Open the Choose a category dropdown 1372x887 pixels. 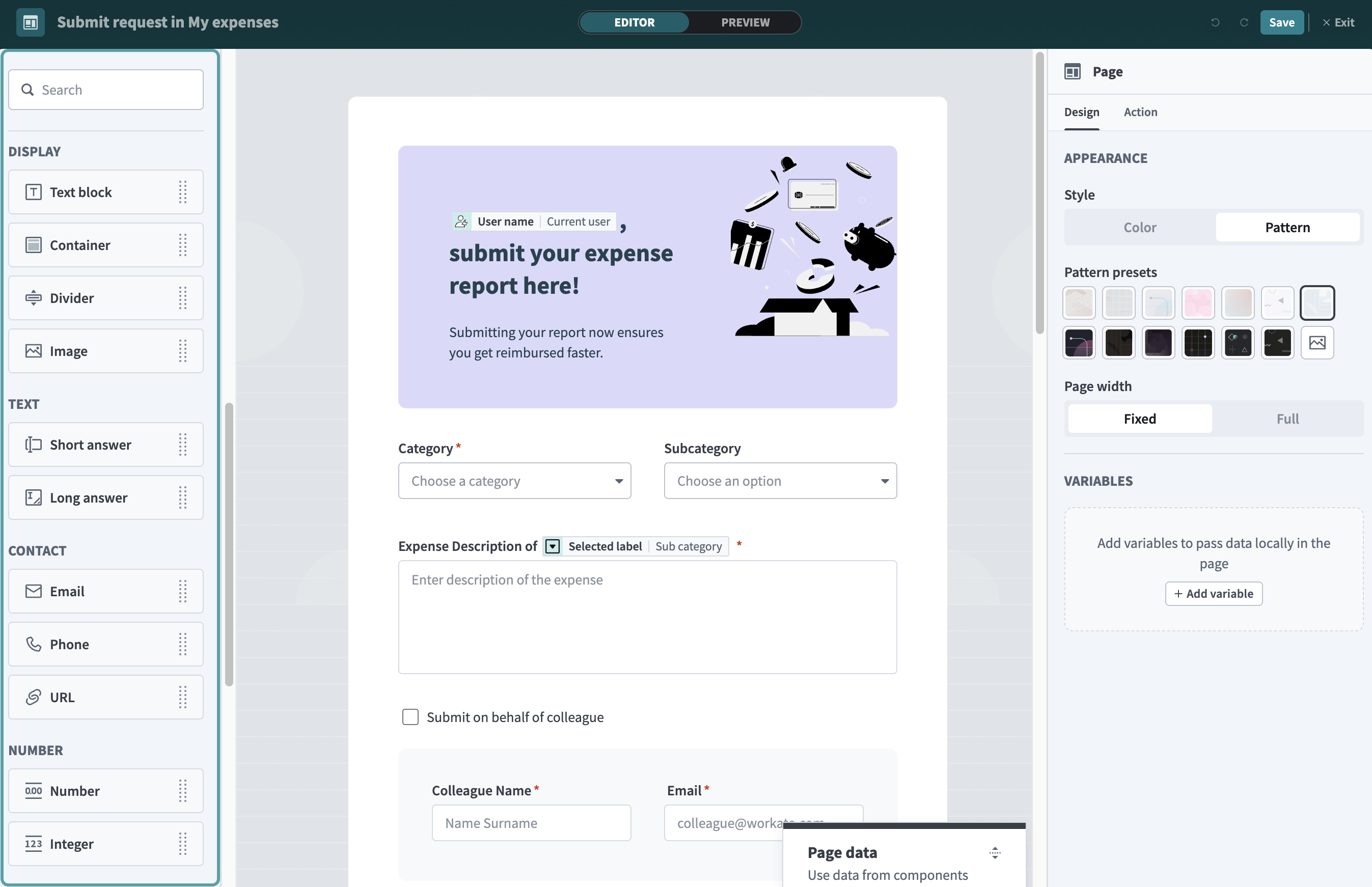click(514, 480)
